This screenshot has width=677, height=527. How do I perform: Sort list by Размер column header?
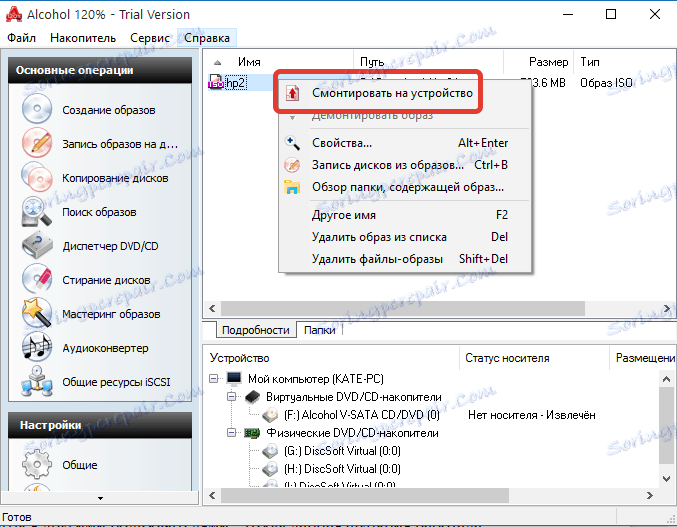pyautogui.click(x=539, y=62)
